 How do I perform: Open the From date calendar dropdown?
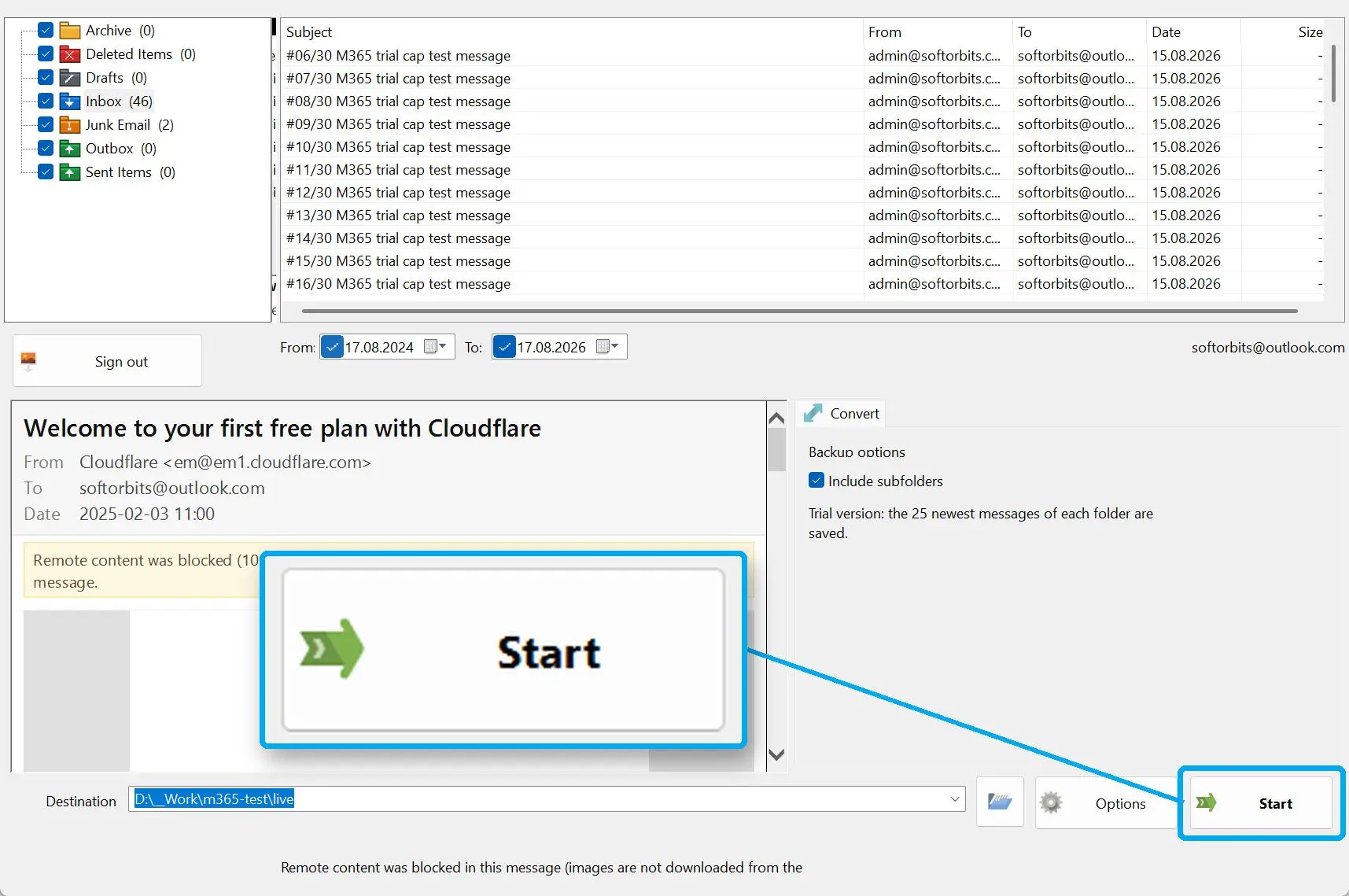[435, 346]
